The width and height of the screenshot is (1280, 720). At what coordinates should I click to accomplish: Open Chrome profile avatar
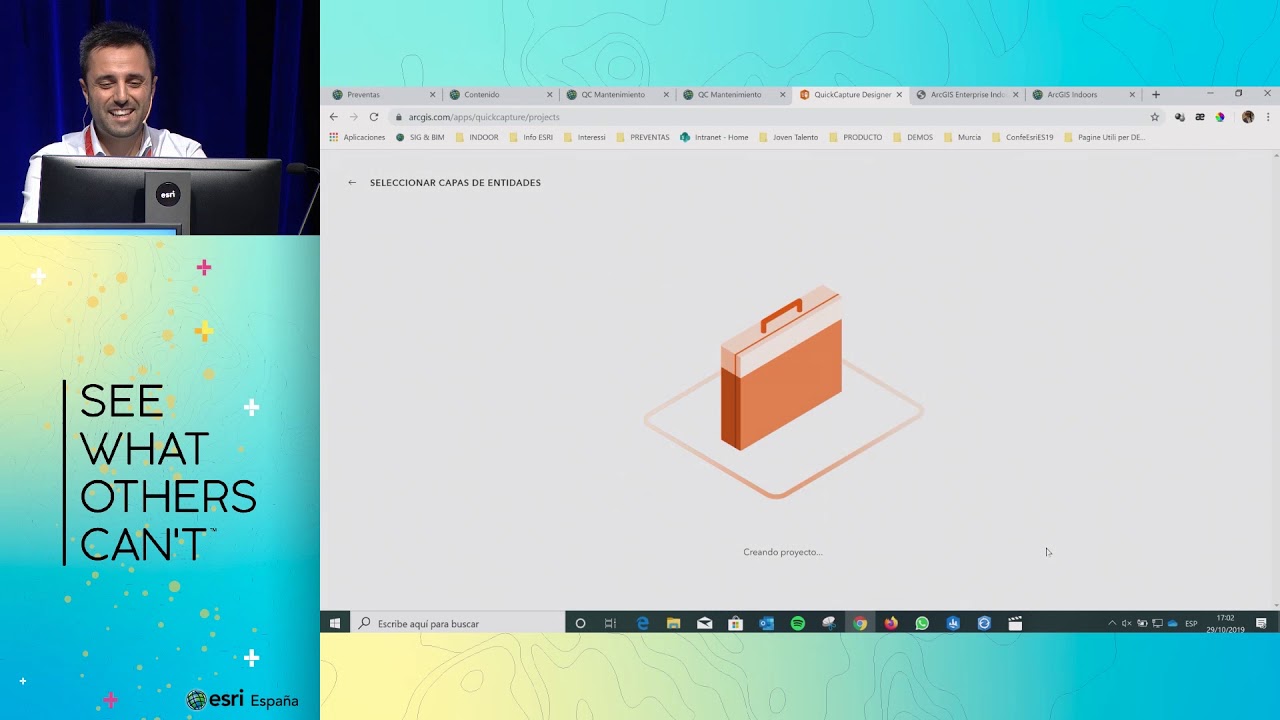(1248, 117)
